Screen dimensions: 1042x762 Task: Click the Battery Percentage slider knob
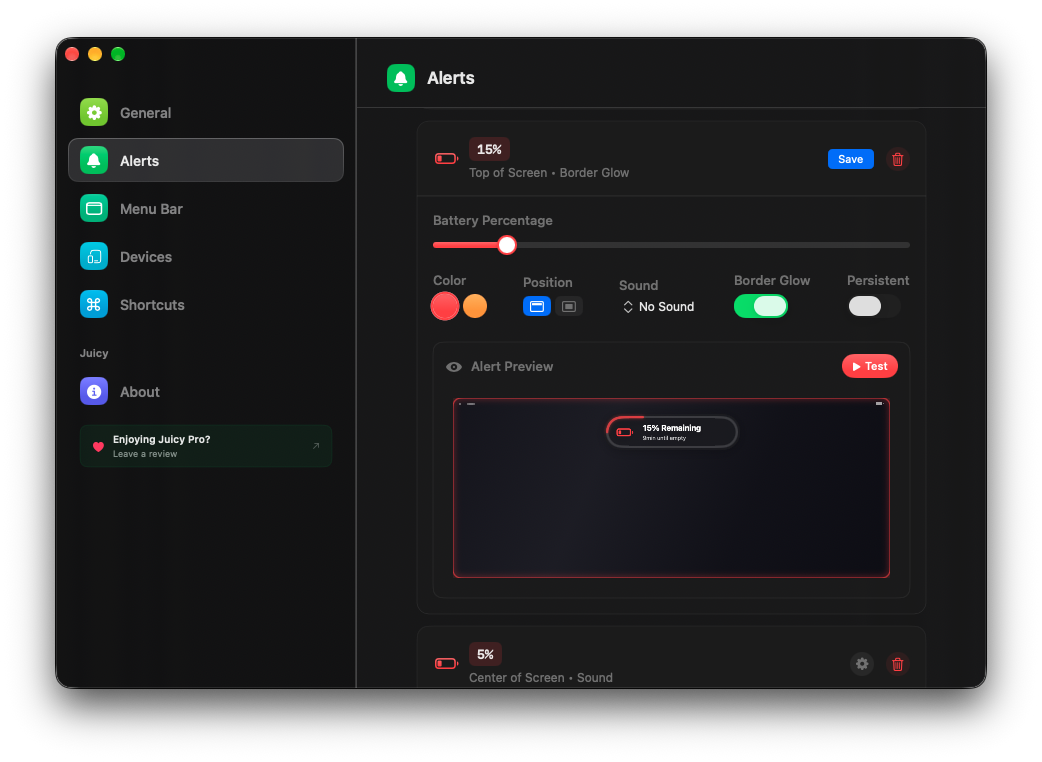(507, 245)
